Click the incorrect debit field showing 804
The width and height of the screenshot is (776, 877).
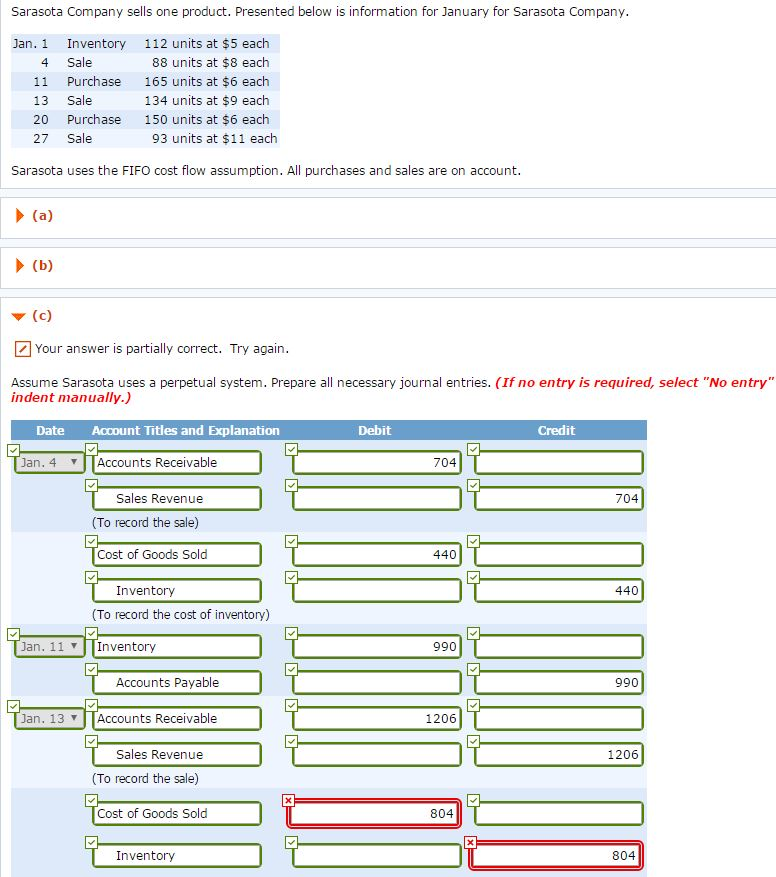374,813
